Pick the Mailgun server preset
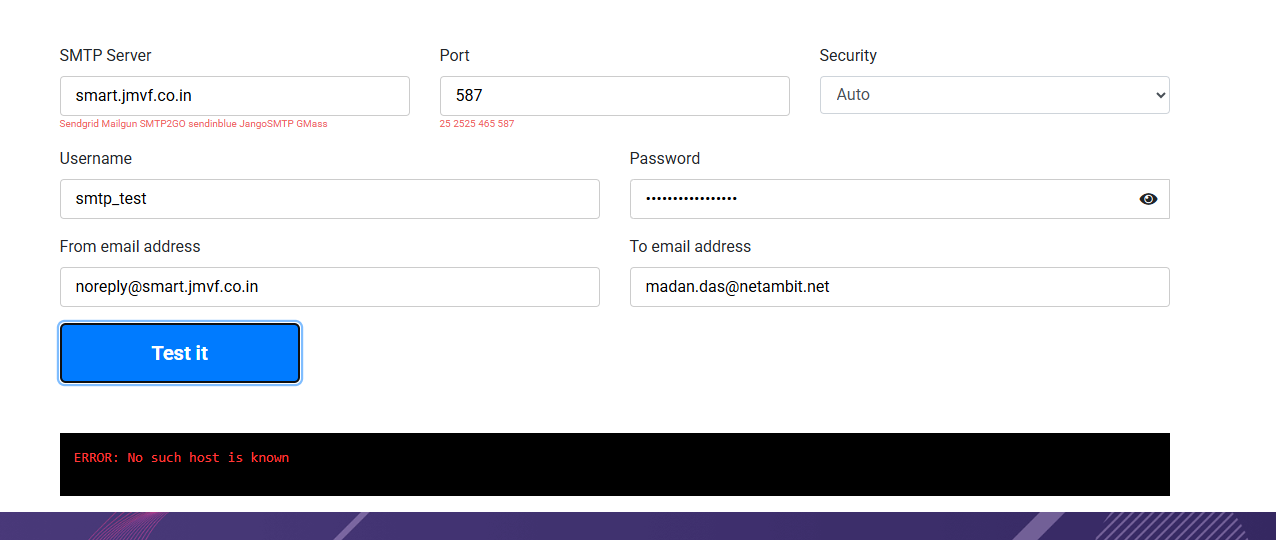 (x=118, y=124)
